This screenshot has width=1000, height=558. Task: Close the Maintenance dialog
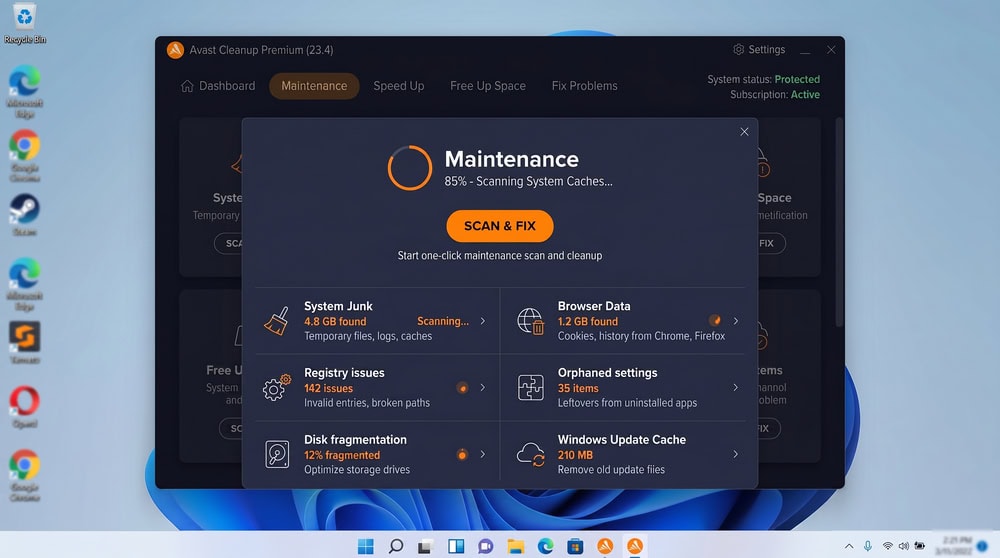click(x=744, y=132)
